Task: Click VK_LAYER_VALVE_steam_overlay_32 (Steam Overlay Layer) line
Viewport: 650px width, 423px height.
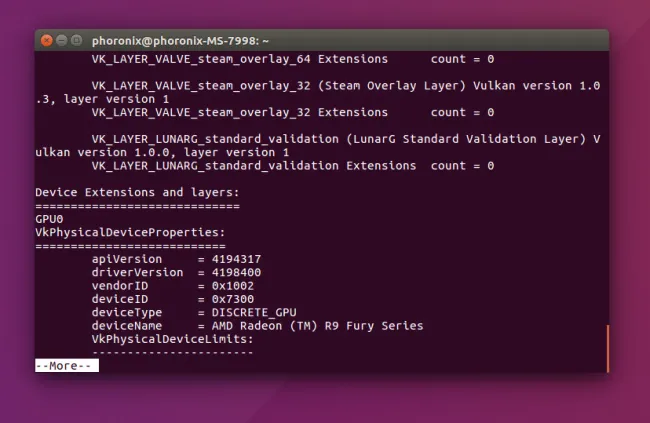Action: [x=346, y=86]
